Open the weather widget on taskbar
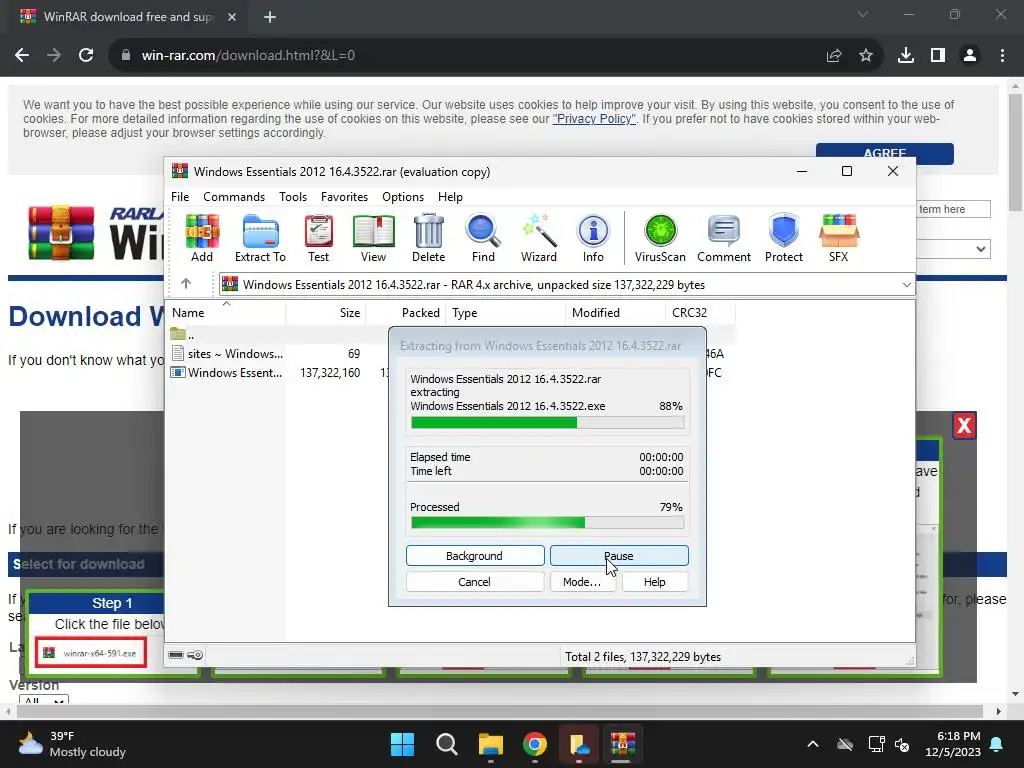The width and height of the screenshot is (1024, 768). pyautogui.click(x=72, y=744)
